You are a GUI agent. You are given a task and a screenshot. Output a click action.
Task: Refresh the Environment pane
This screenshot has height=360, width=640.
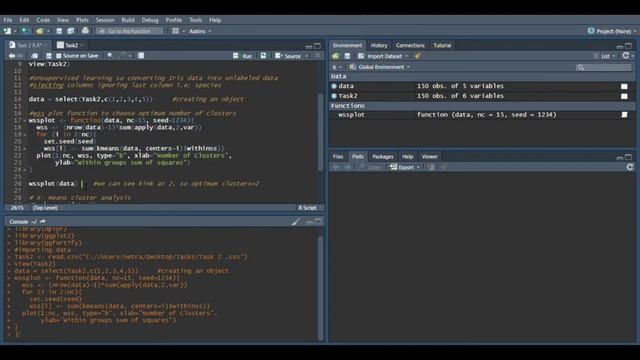click(x=626, y=56)
